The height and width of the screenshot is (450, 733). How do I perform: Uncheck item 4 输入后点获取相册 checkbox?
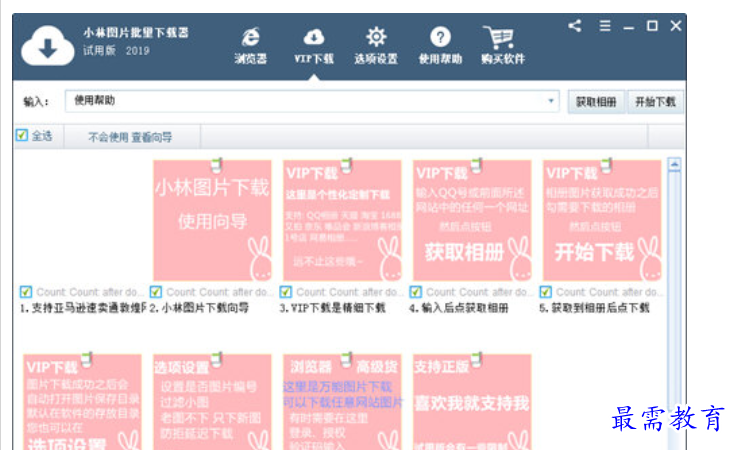coord(416,292)
